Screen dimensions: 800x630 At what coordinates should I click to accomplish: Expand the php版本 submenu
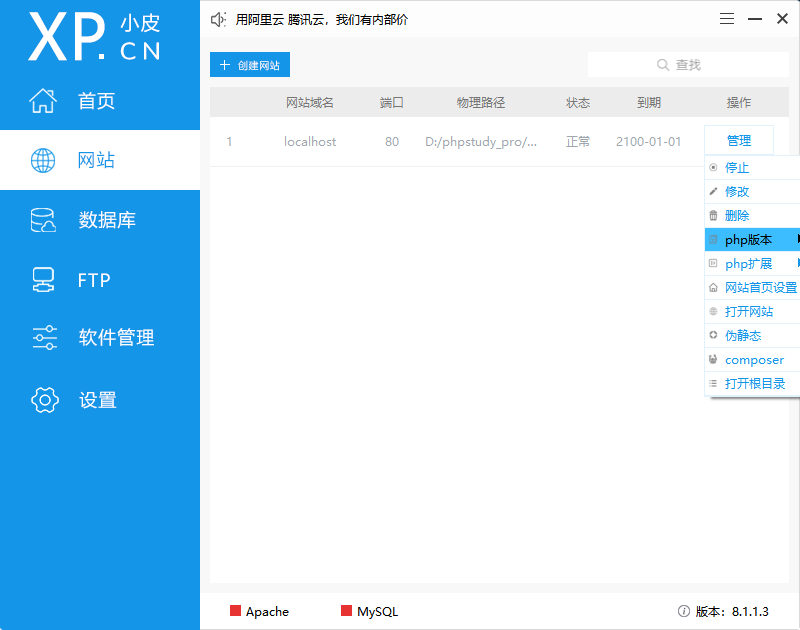click(x=748, y=239)
